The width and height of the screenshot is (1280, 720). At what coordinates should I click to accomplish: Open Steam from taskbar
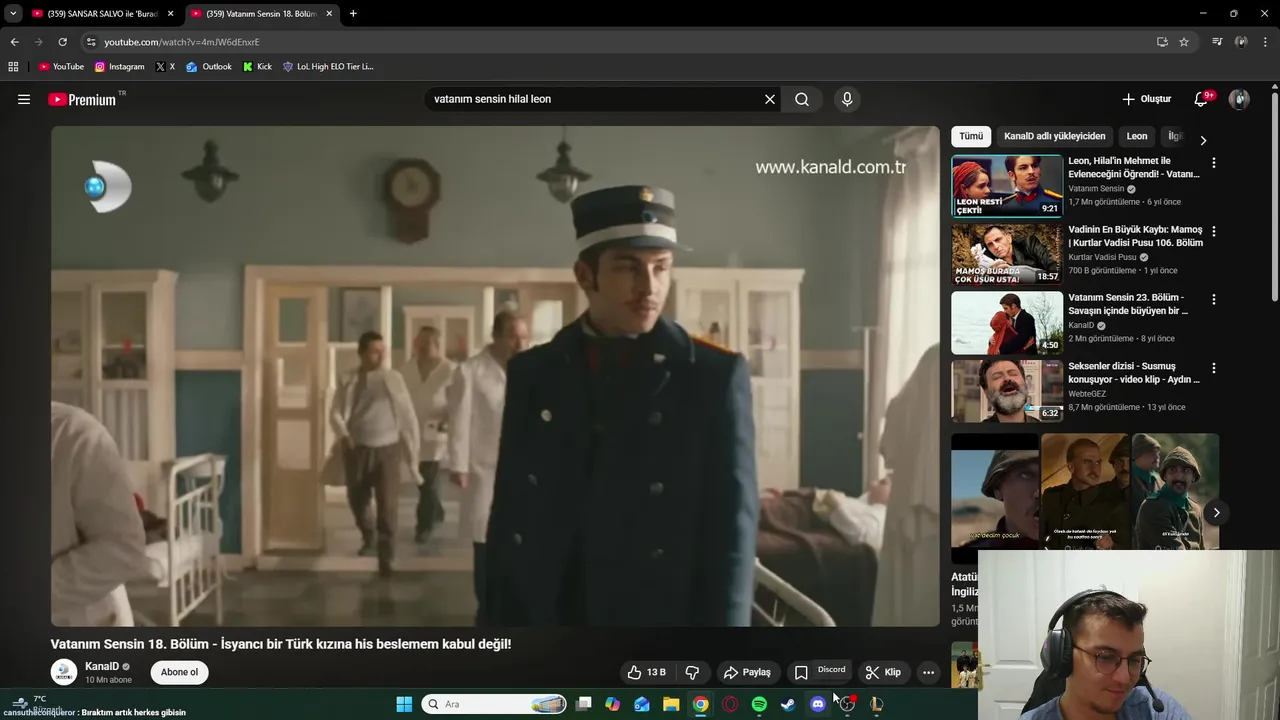788,704
